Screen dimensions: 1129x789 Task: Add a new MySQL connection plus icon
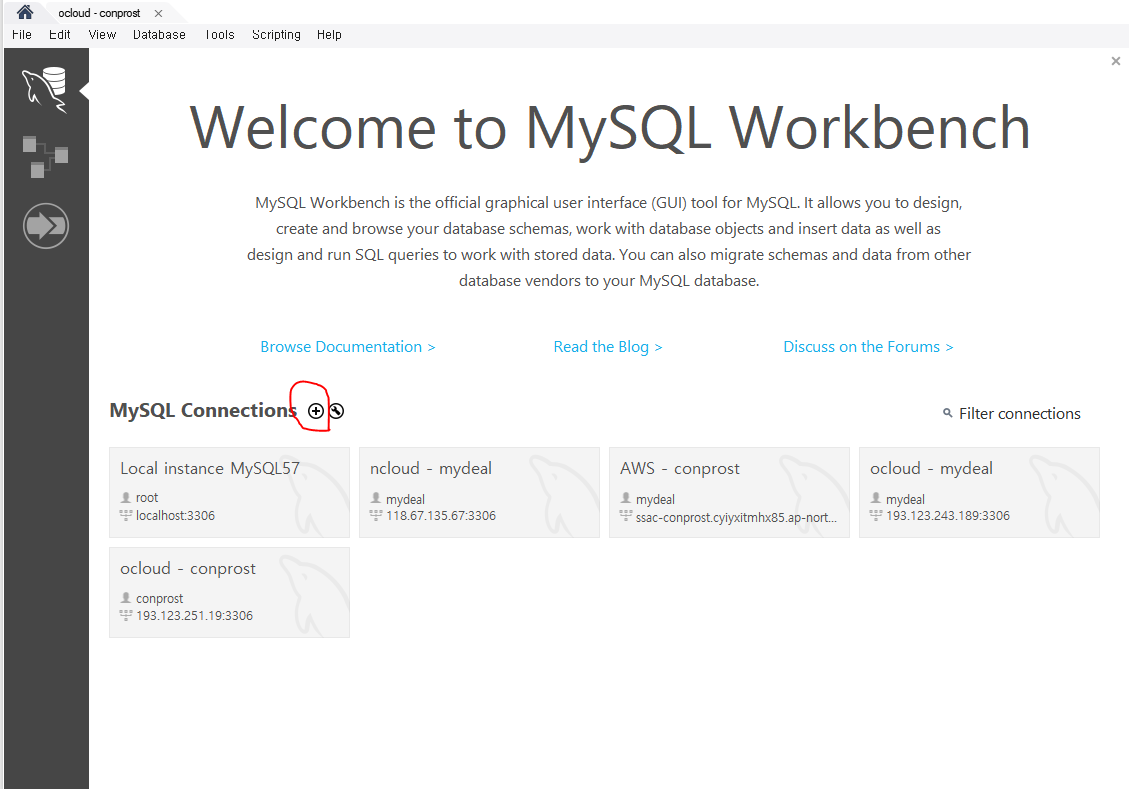[x=316, y=411]
